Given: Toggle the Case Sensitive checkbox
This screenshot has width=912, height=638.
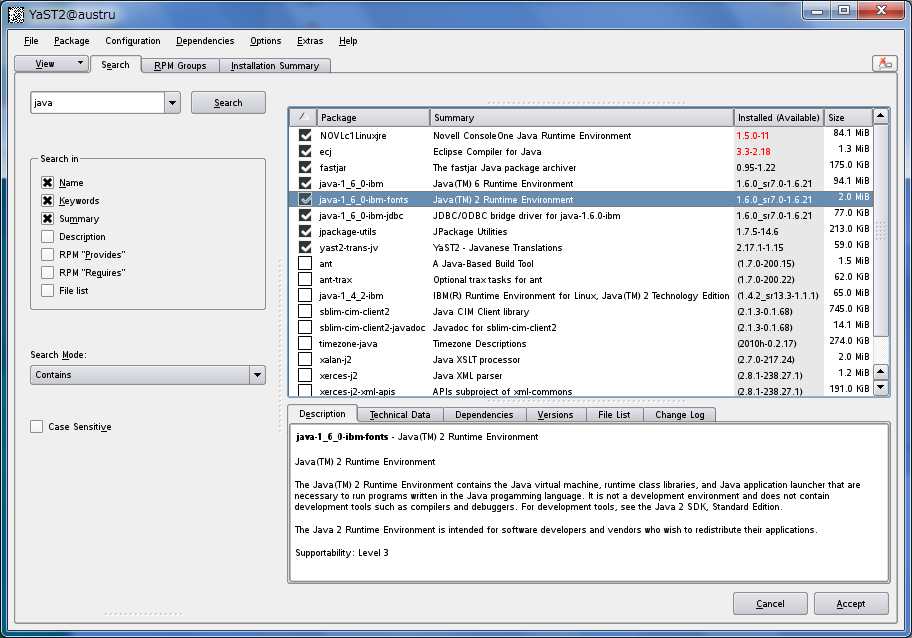Looking at the screenshot, I should coord(37,426).
